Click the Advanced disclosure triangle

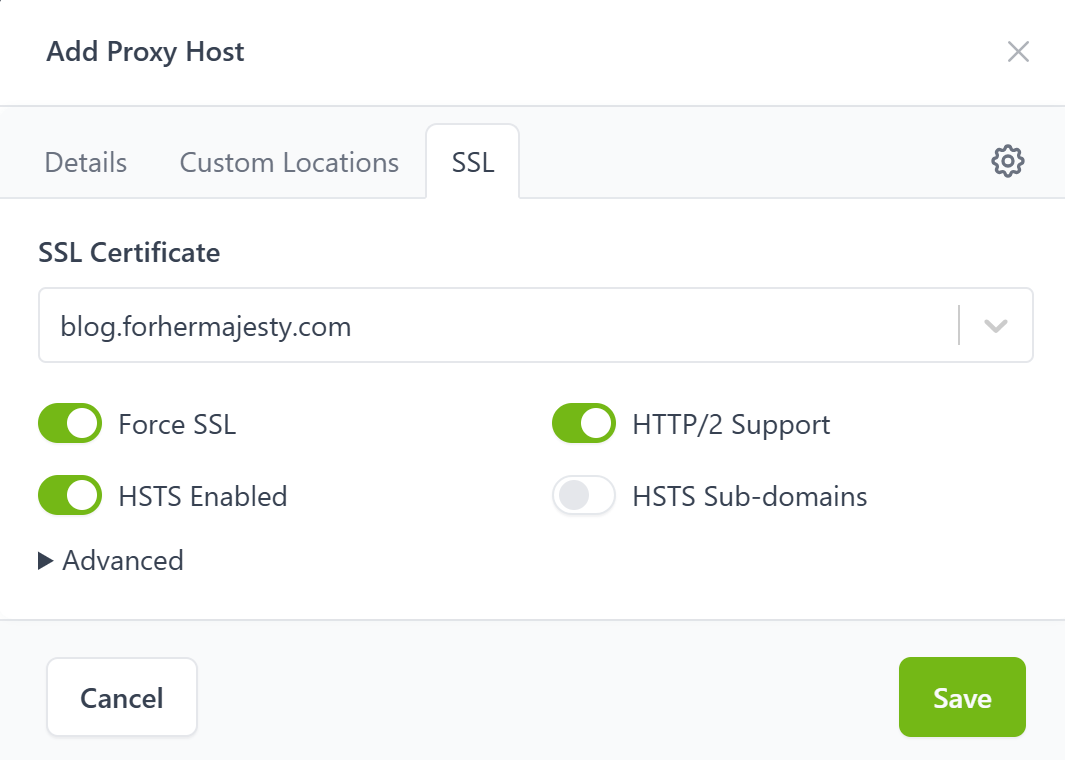[x=46, y=561]
